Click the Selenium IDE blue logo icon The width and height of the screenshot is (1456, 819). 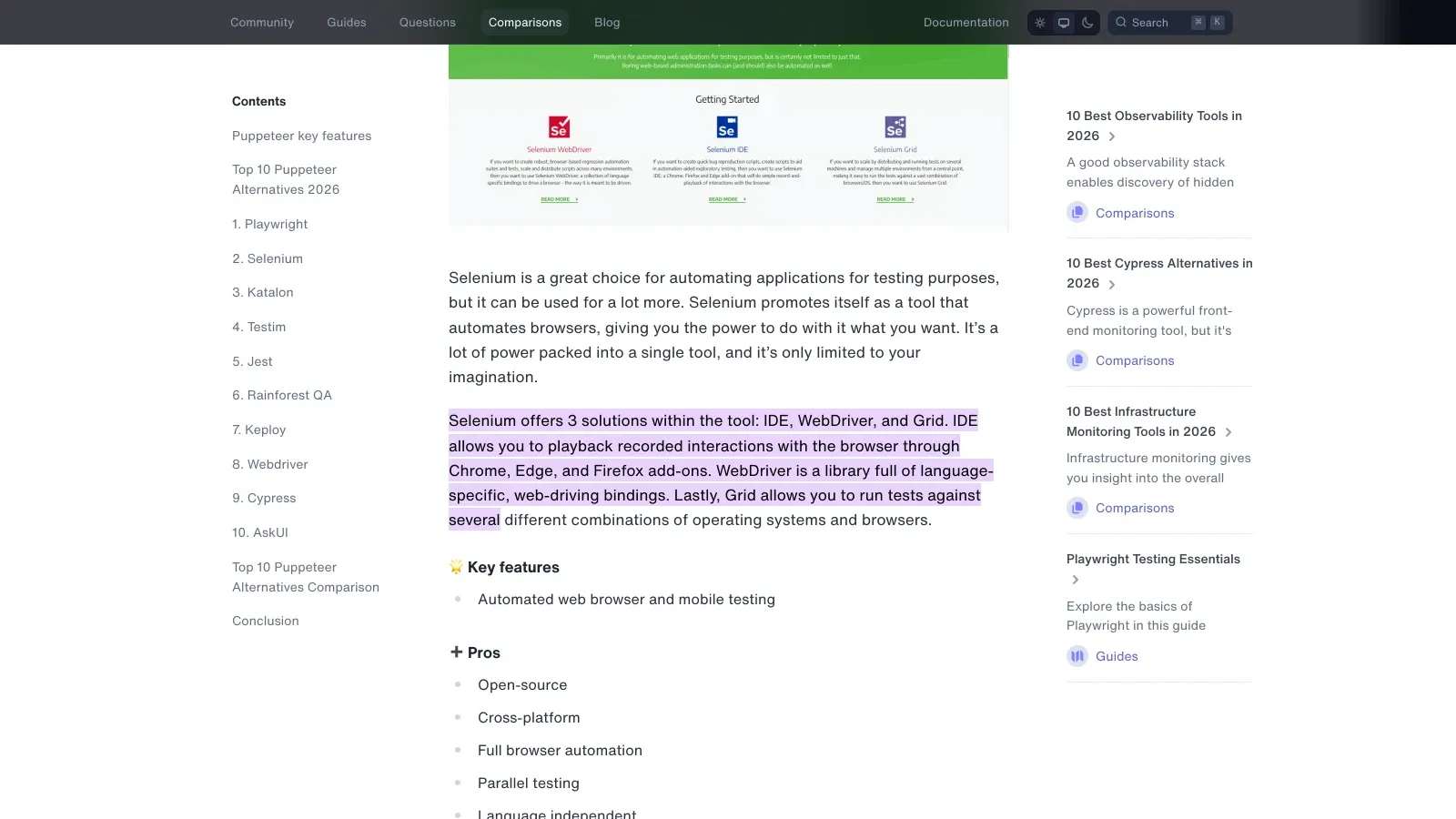click(x=727, y=126)
